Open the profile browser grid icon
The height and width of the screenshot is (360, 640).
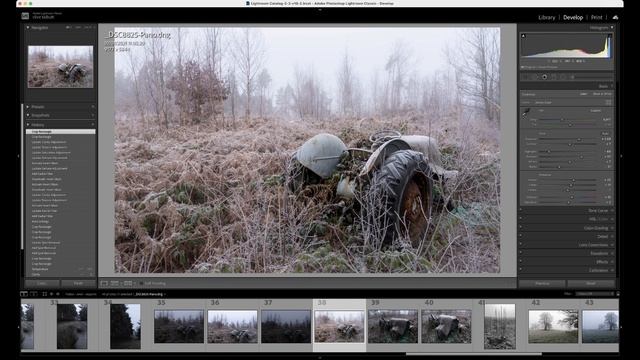tap(609, 102)
